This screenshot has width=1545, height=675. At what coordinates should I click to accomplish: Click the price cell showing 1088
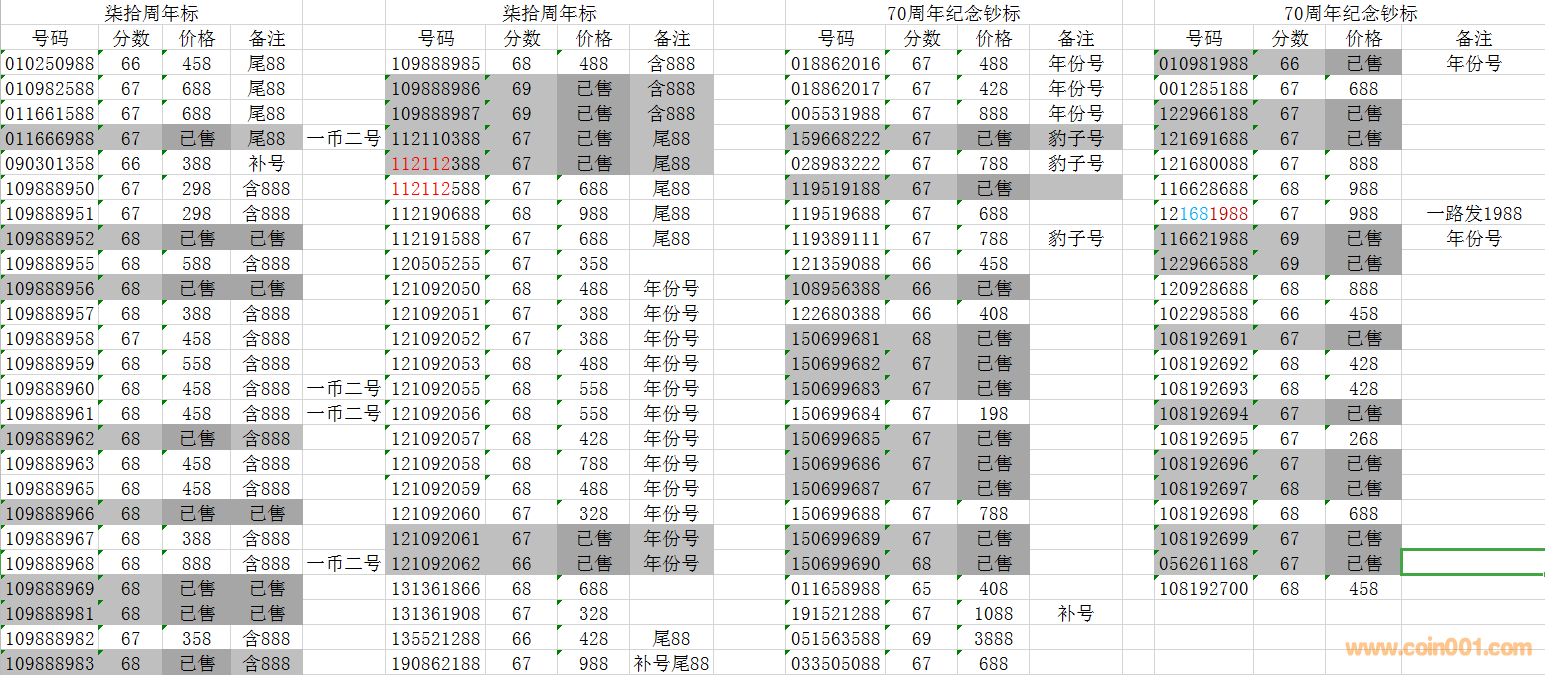click(x=993, y=614)
